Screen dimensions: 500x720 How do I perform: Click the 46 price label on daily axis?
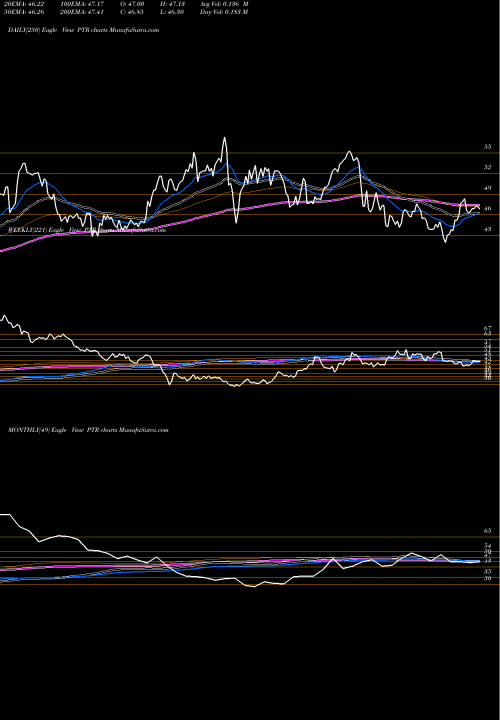click(x=488, y=208)
